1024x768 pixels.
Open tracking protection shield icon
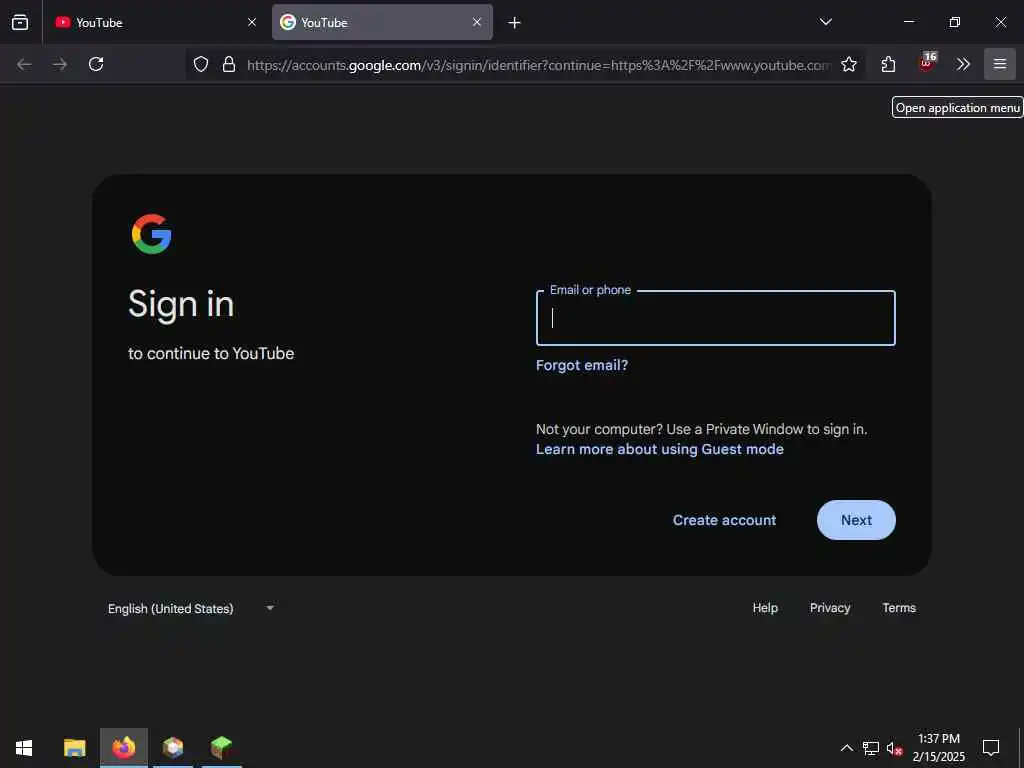click(201, 64)
